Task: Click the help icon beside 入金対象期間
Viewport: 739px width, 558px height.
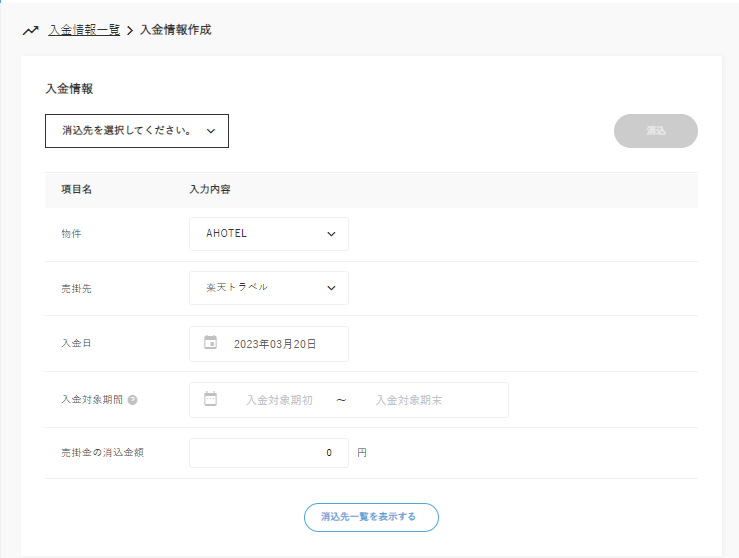Action: 133,400
